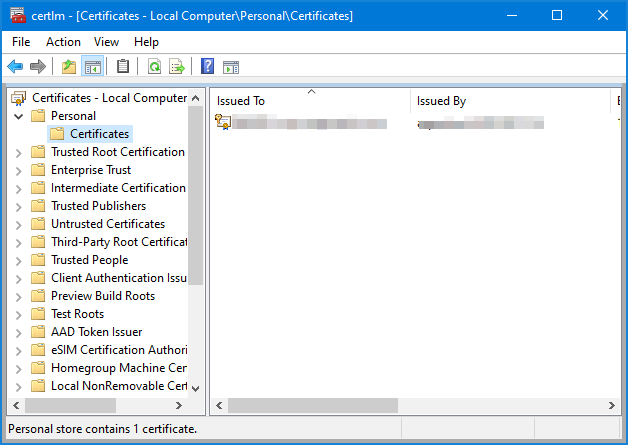Open the Help menu
Screen dimensions: 628x445
(146, 42)
